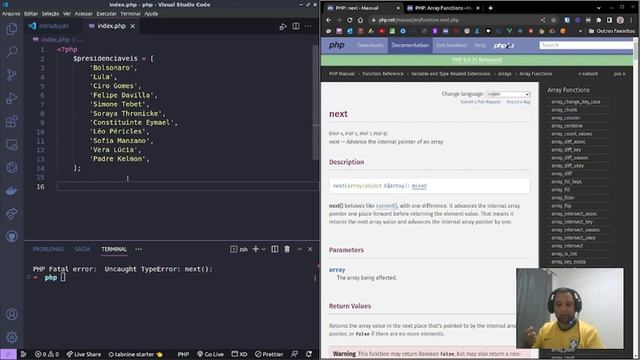Open notifications bell in status bar
This screenshot has height=360, width=640.
pyautogui.click(x=309, y=354)
